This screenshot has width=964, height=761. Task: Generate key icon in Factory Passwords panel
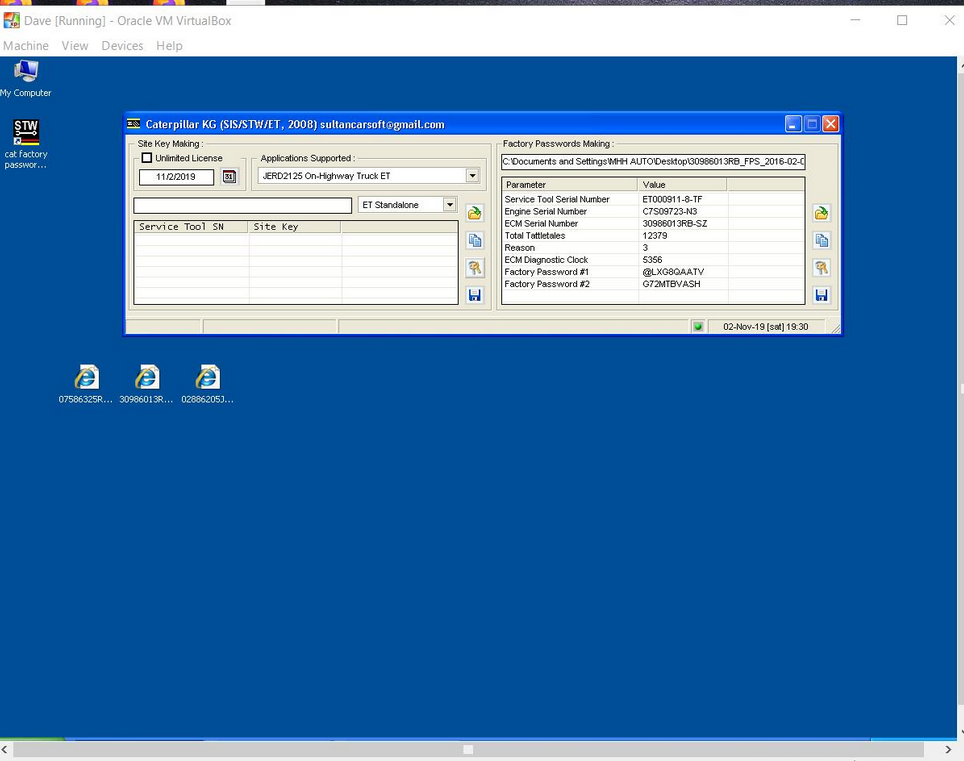click(x=821, y=268)
